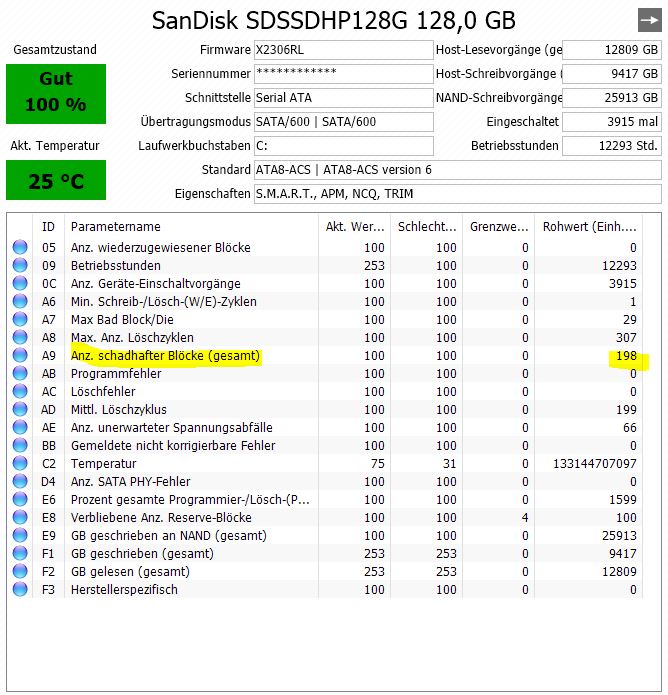Select 'Anz. unerwarteter Spannungsabfälle' row

click(x=324, y=427)
